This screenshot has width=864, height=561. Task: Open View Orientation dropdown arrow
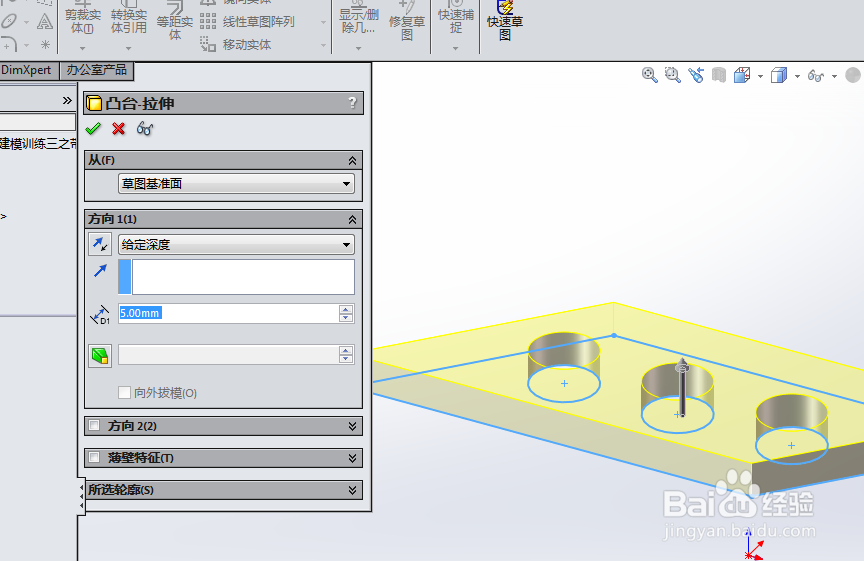point(760,76)
